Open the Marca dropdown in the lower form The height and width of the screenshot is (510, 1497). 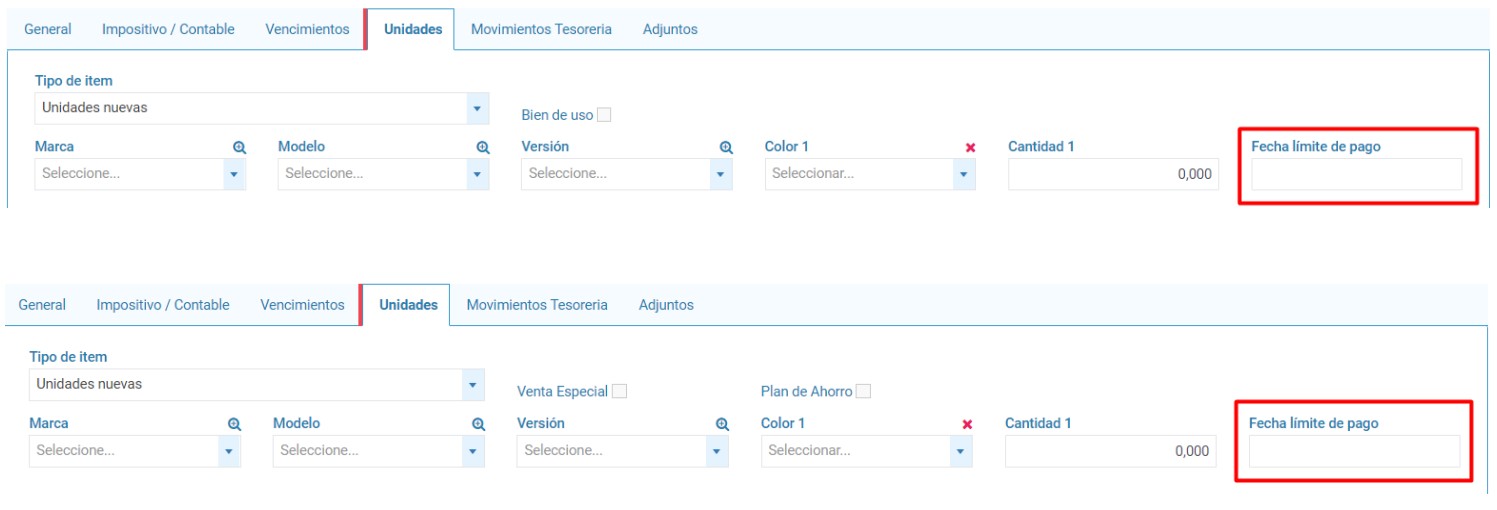[x=231, y=451]
